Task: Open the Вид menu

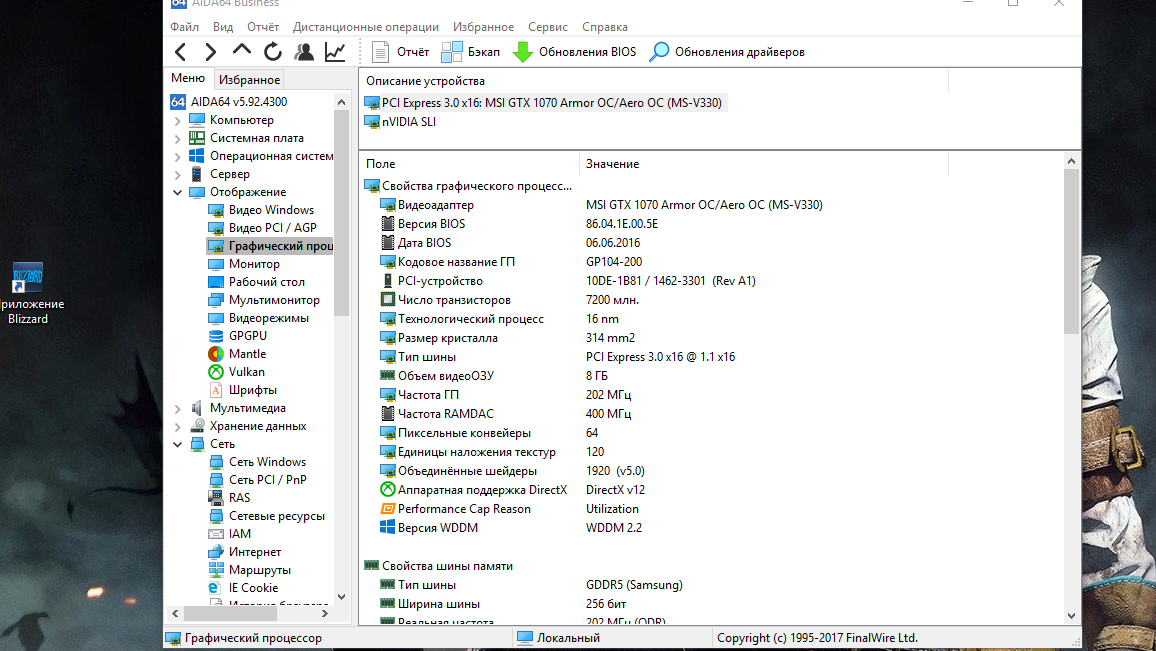Action: point(223,27)
